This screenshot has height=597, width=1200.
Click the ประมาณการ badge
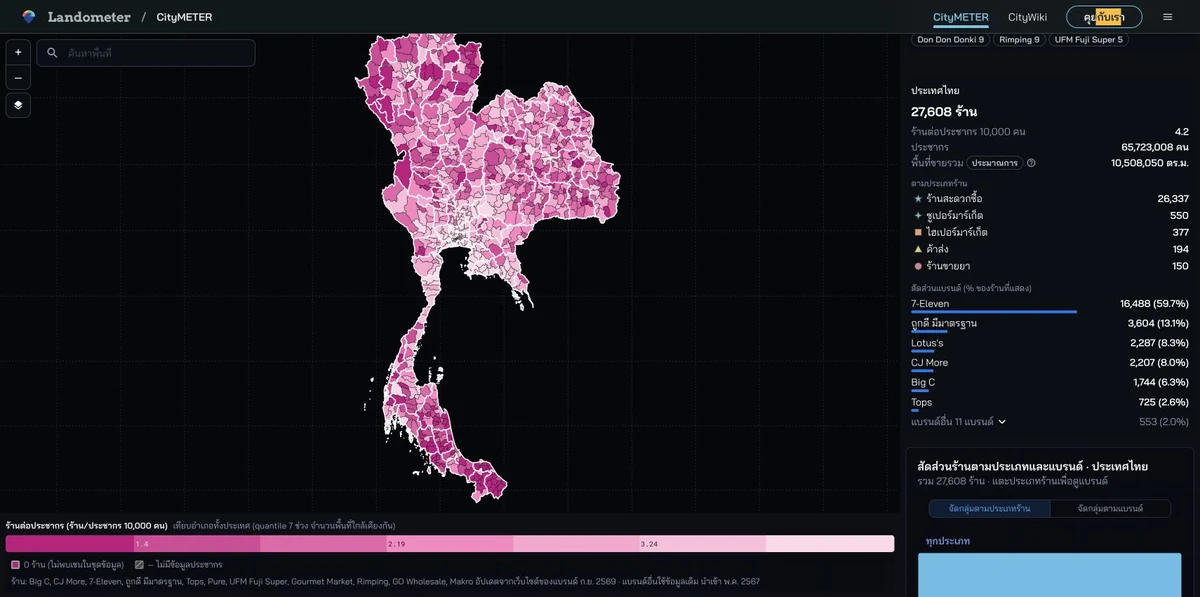[994, 163]
